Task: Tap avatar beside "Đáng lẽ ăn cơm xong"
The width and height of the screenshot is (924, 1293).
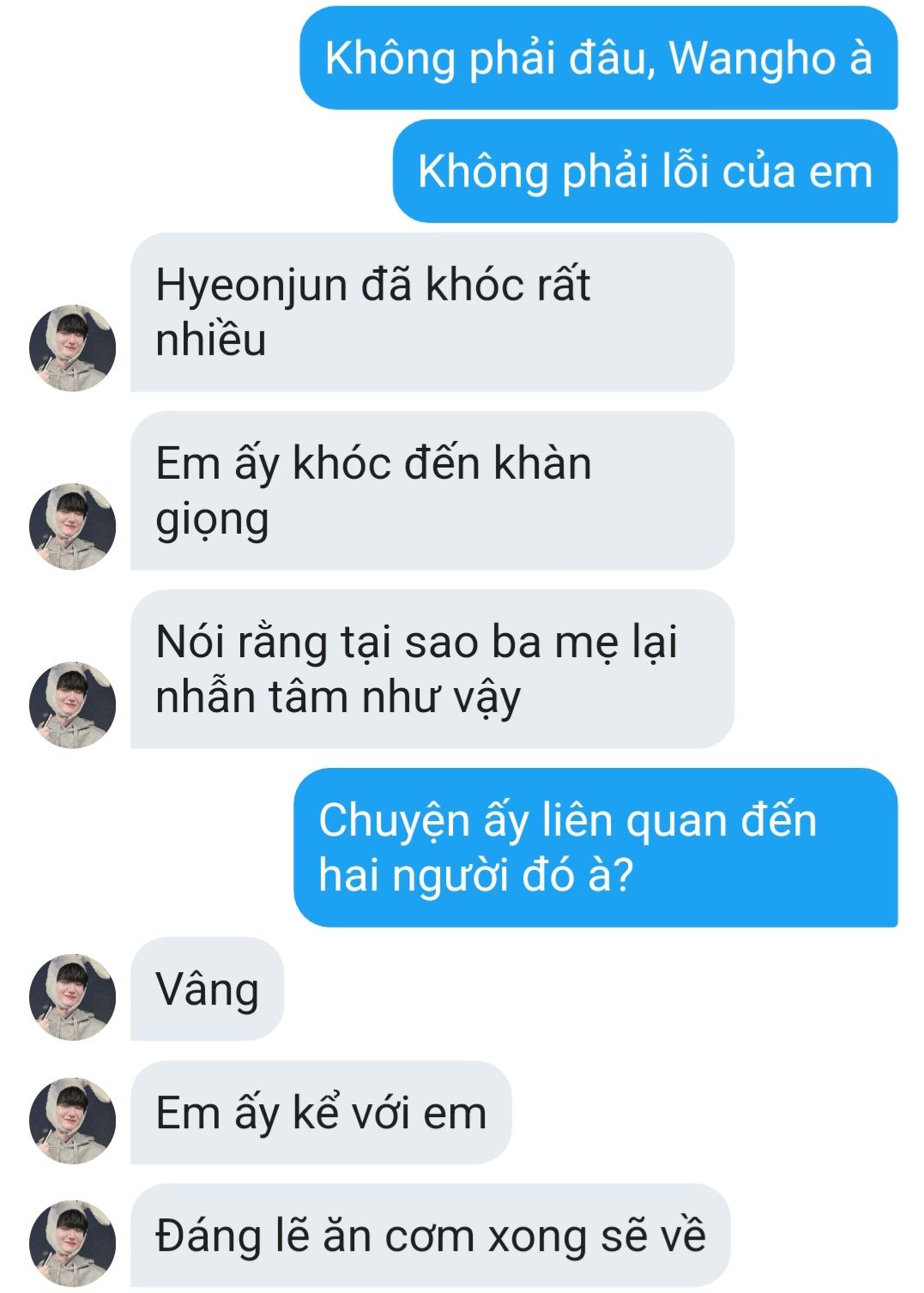Action: pos(72,1243)
